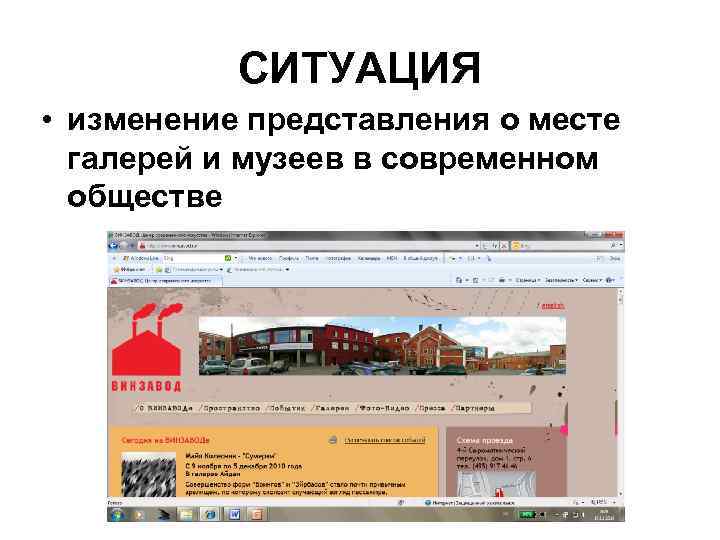Click the system tray clock
720x540 pixels.
[605, 514]
